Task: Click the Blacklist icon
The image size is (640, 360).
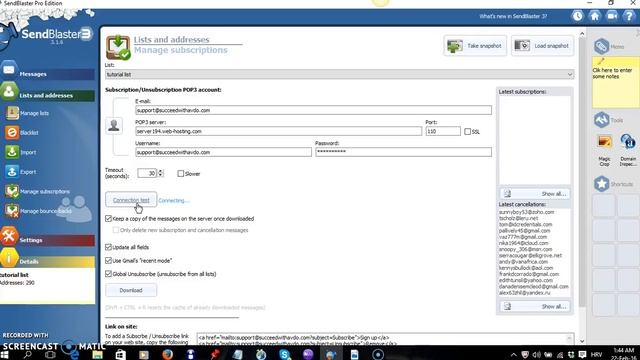Action: coord(12,132)
